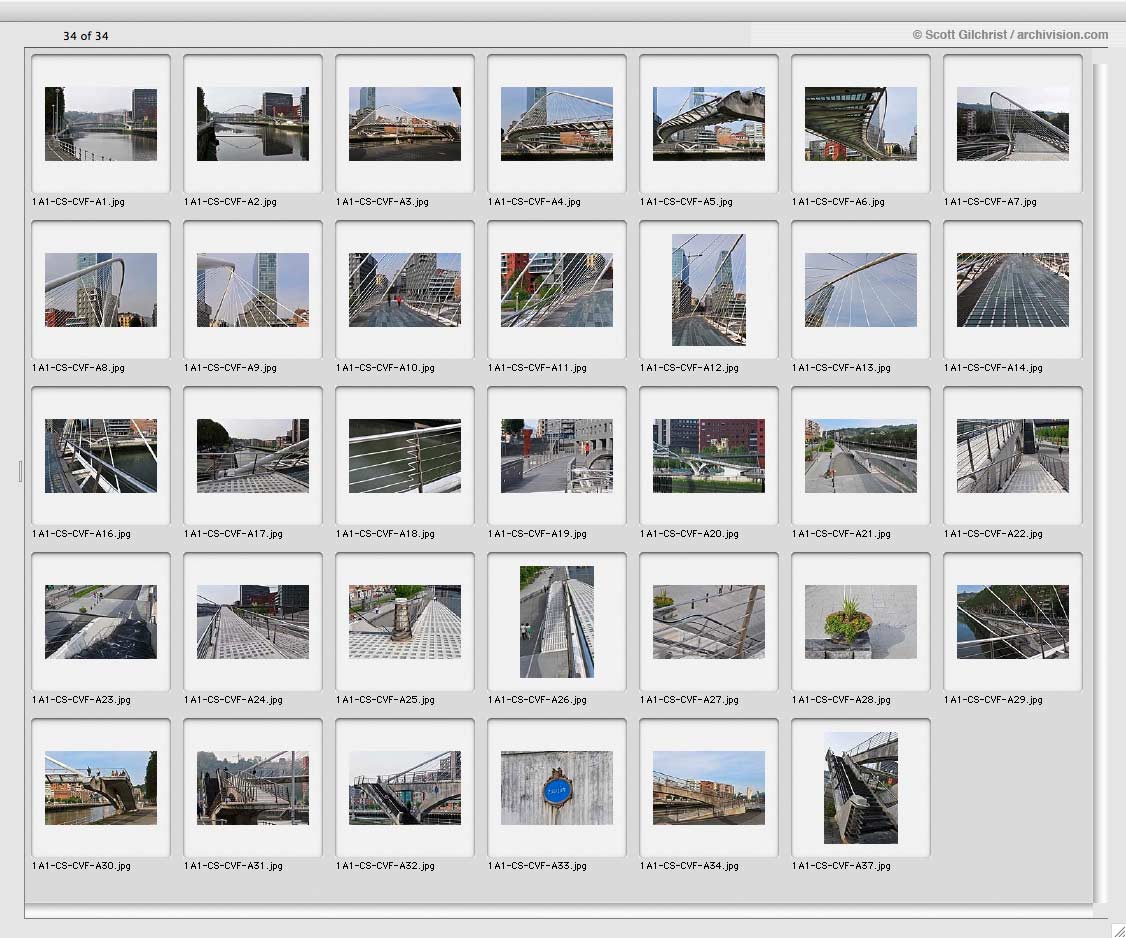Click filename label 1A1-CS-CVF-A1.jpg
Viewport: 1126px width, 938px height.
pos(78,202)
